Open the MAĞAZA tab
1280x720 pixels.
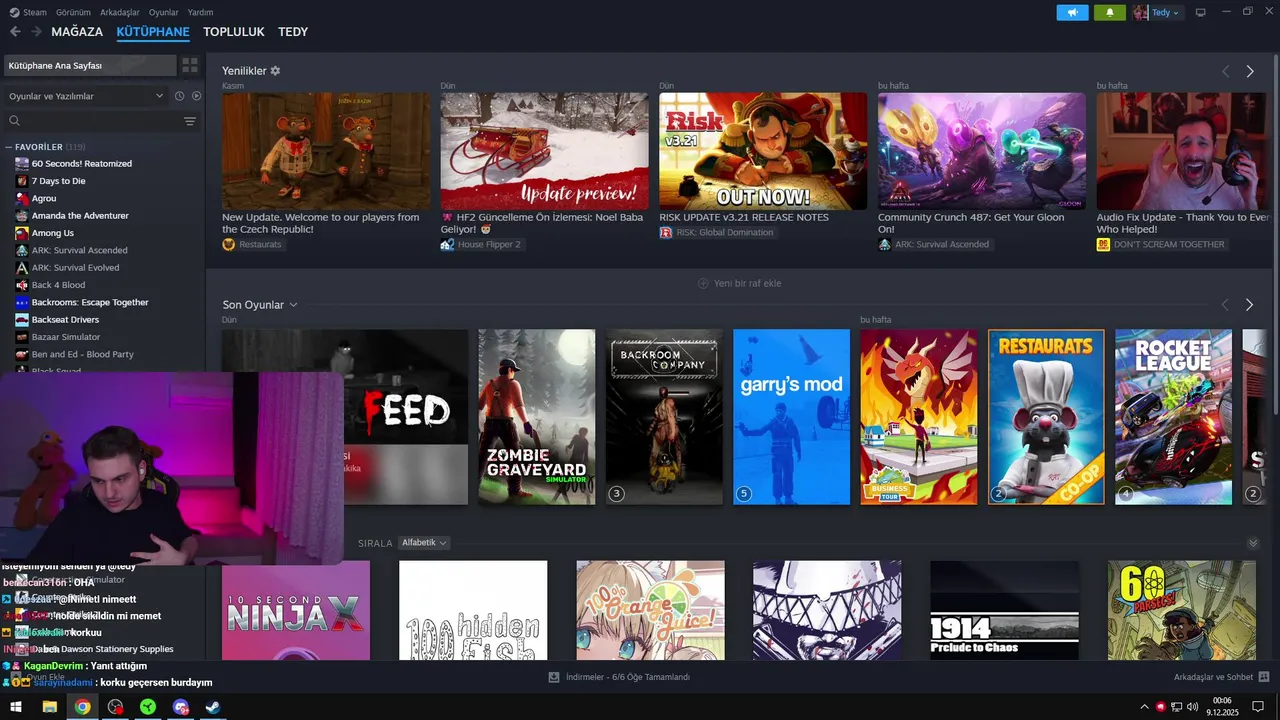tap(77, 32)
